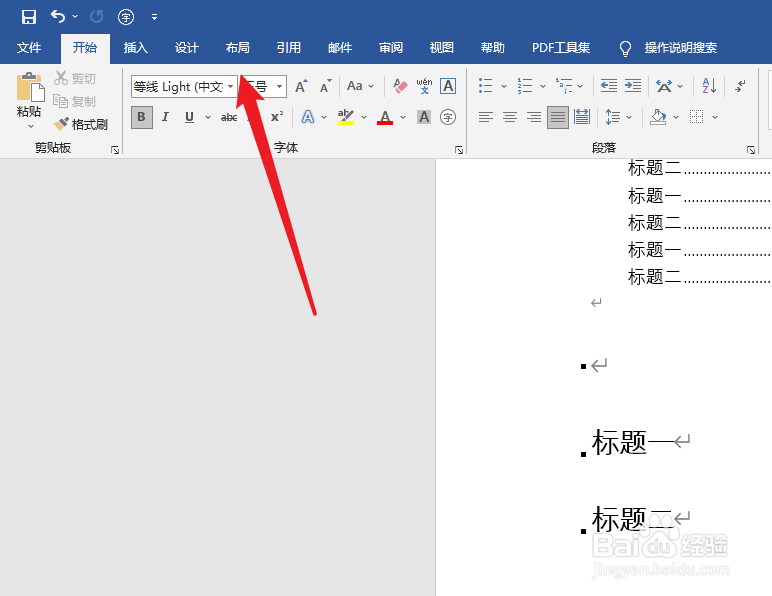772x596 pixels.
Task: Apply paragraph shading with paint bucket
Action: click(x=658, y=117)
